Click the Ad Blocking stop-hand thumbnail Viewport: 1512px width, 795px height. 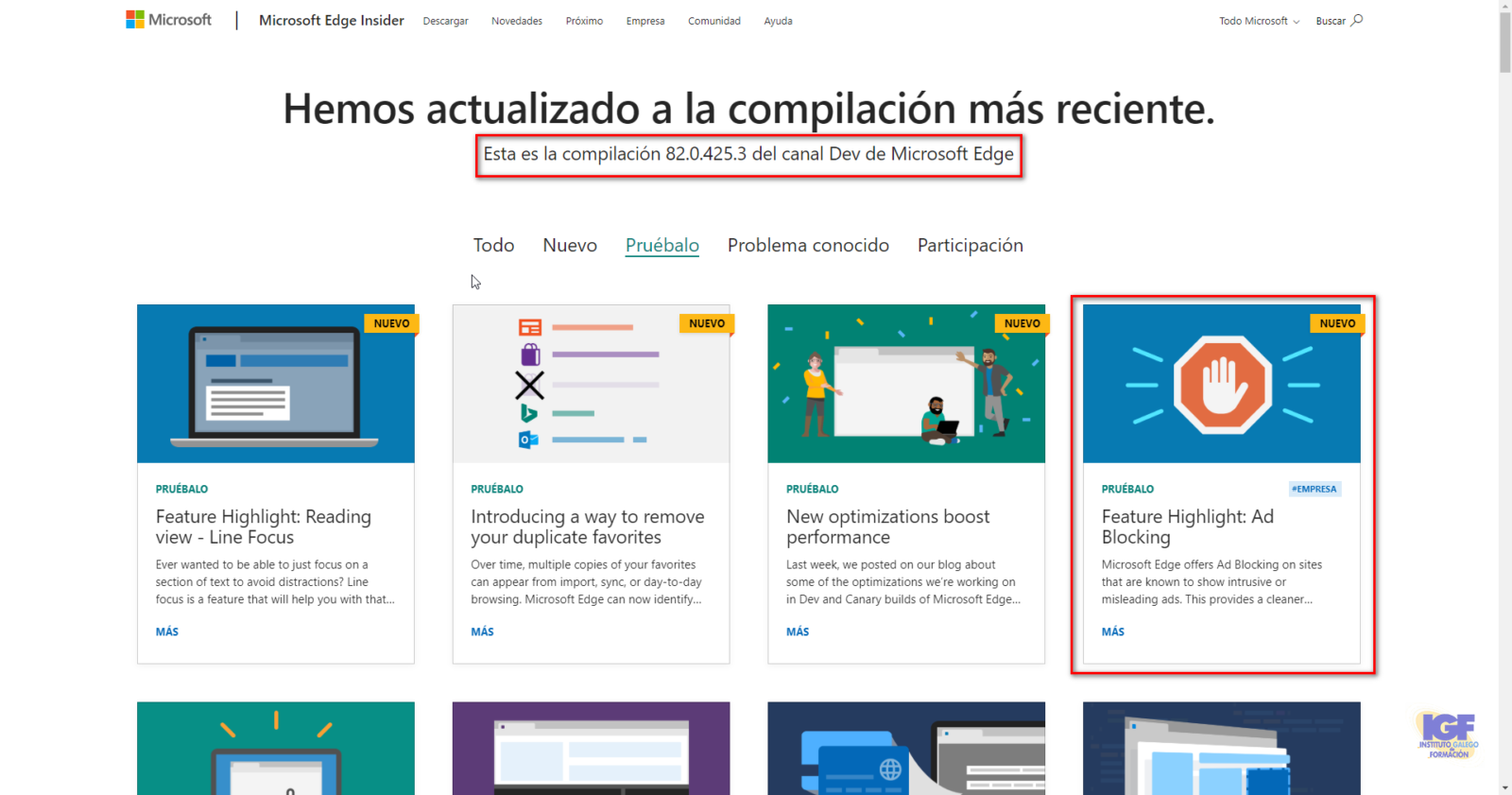(1221, 384)
